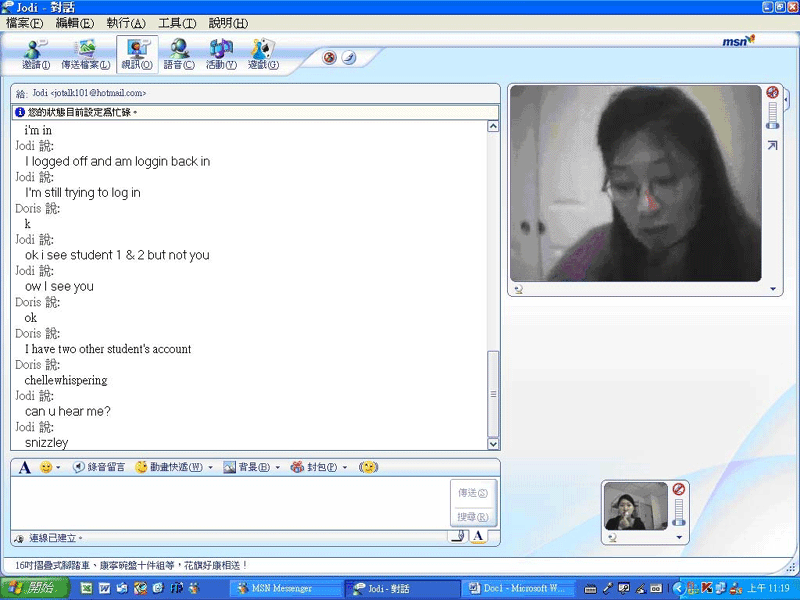Image resolution: width=800 pixels, height=600 pixels.
Task: Expand hidden system tray icons arrow
Action: click(677, 588)
